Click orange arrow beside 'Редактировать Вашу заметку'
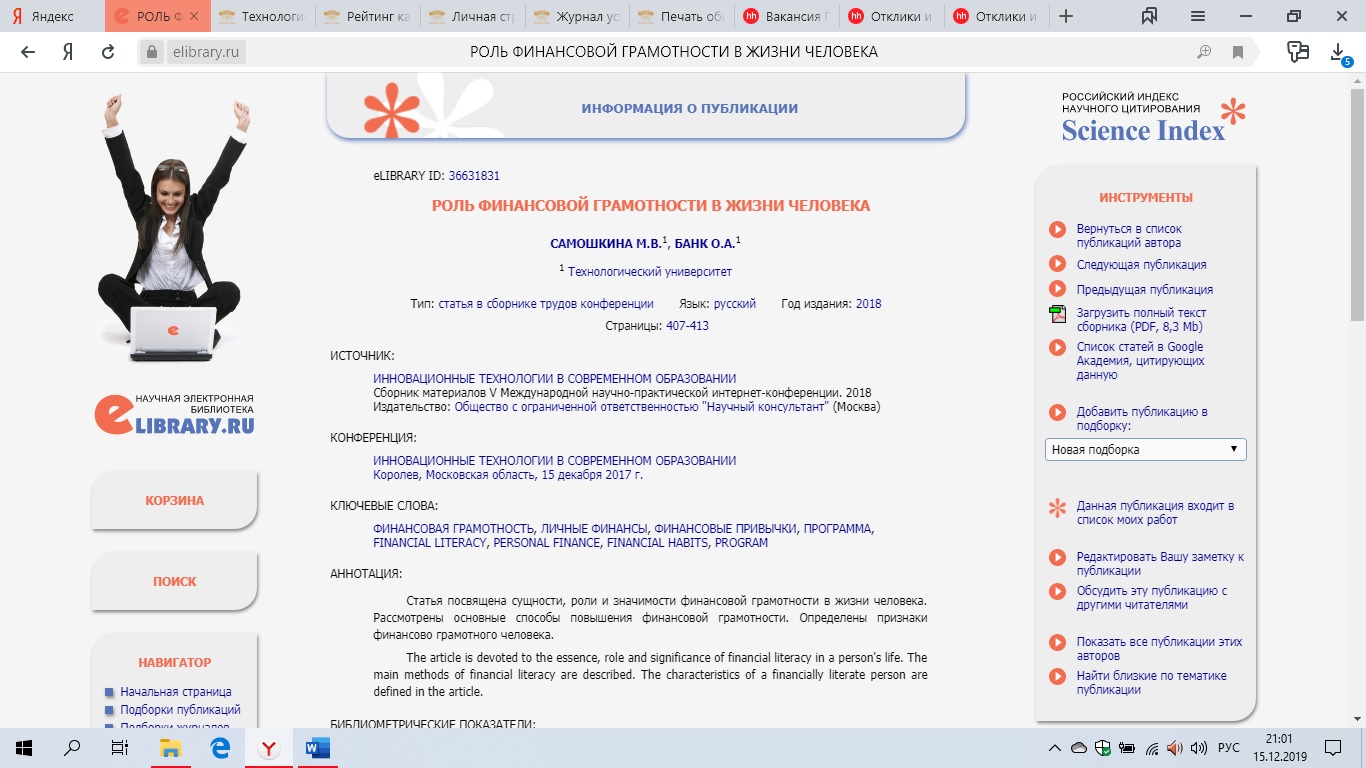 (x=1057, y=557)
